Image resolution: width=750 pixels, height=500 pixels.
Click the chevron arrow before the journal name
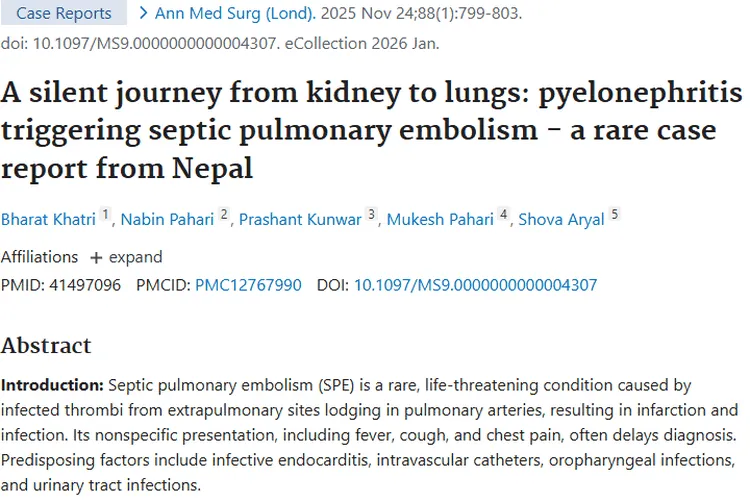coord(144,14)
